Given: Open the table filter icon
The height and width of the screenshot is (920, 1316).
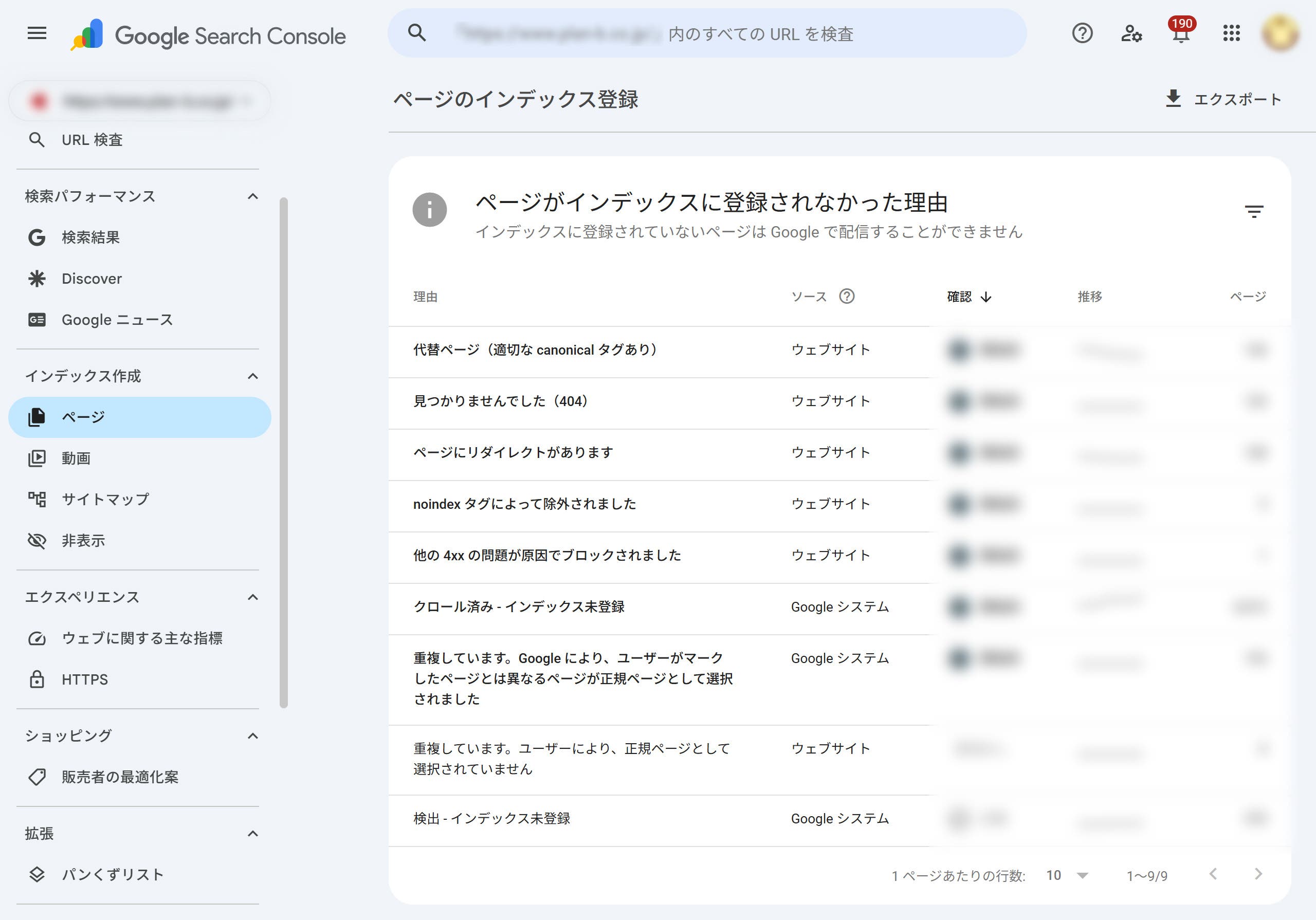Looking at the screenshot, I should [1254, 212].
